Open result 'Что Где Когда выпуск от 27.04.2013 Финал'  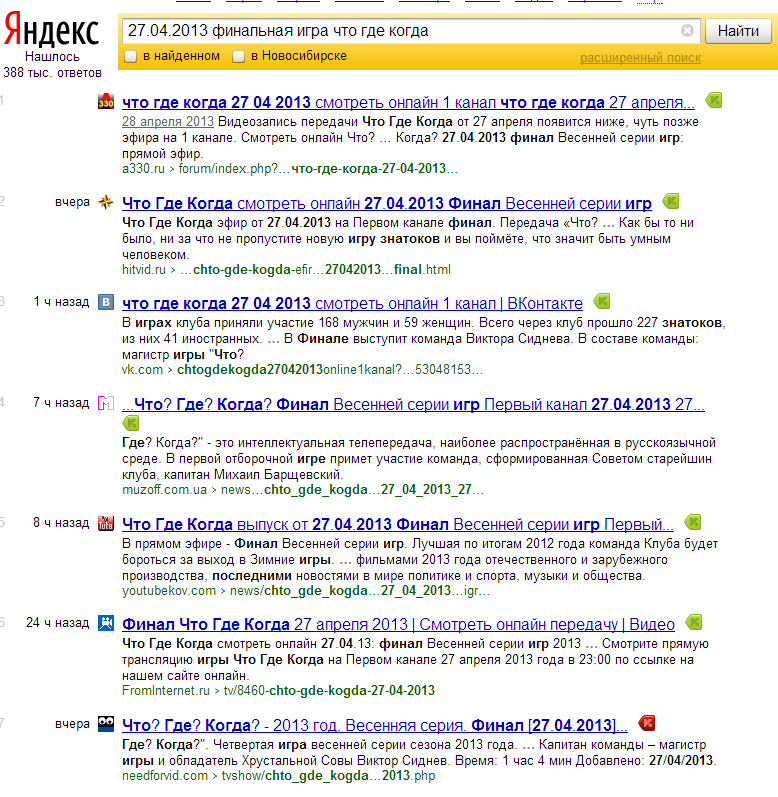398,525
